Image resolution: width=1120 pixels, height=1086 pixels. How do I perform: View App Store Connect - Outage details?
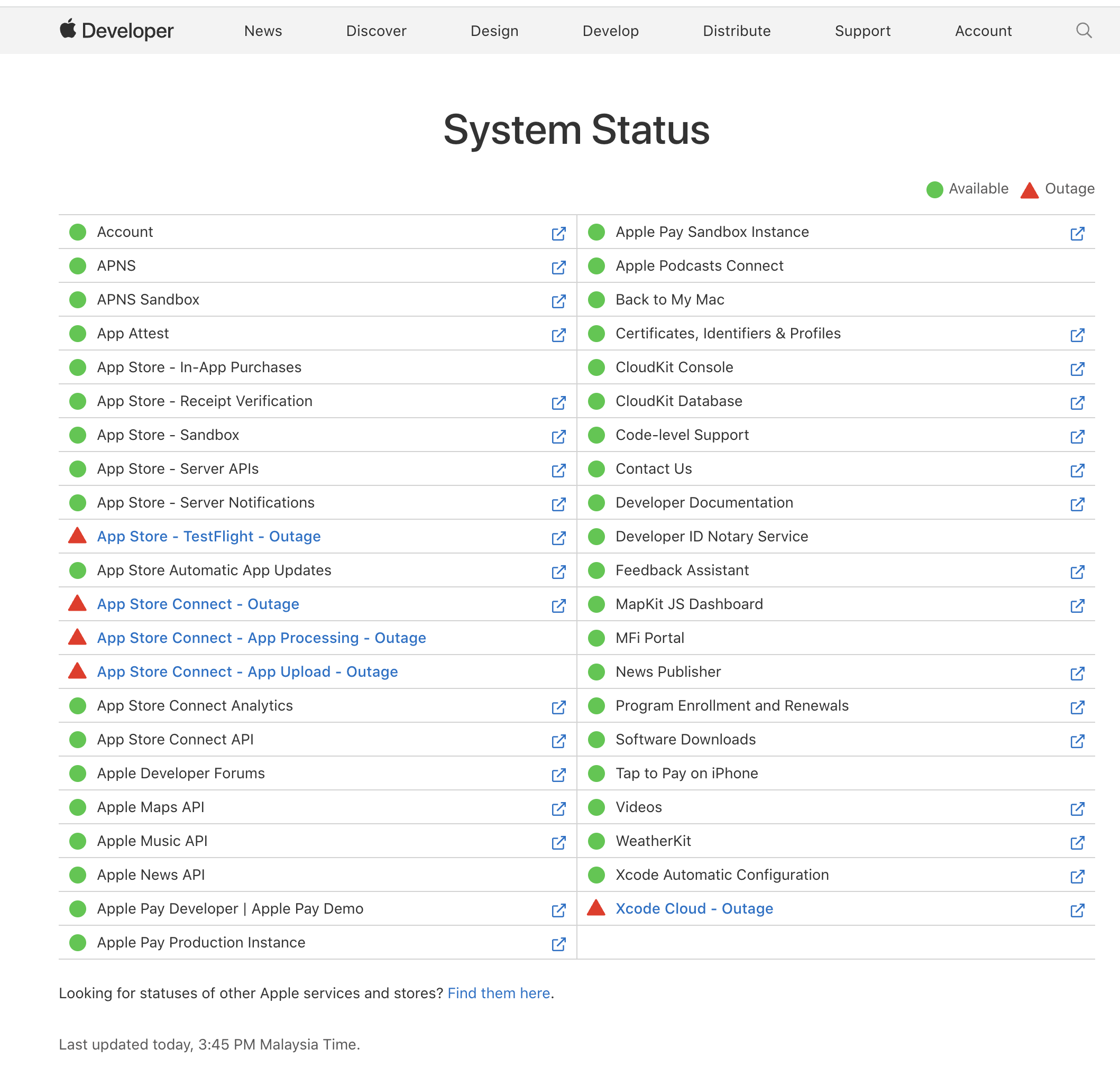(198, 604)
